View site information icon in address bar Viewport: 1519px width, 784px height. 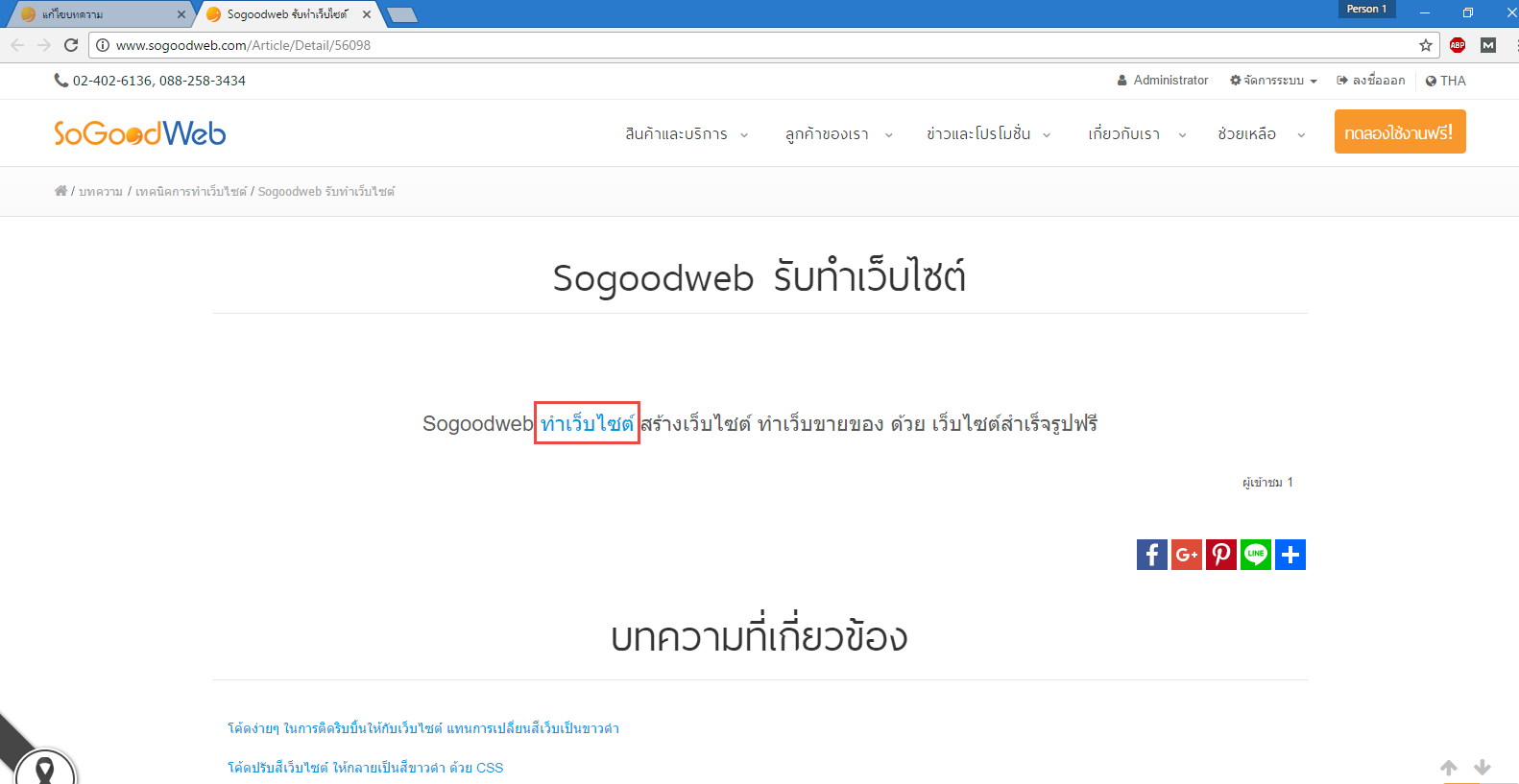(103, 45)
